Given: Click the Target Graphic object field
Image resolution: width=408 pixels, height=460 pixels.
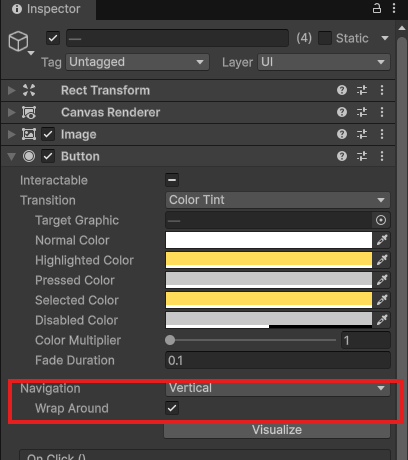Looking at the screenshot, I should tap(269, 220).
